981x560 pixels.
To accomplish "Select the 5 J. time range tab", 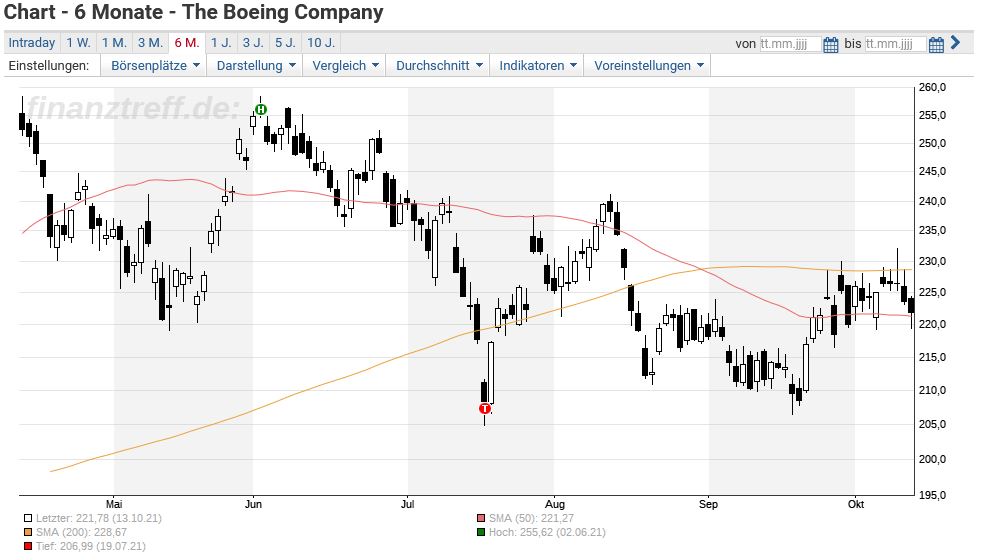I will coord(286,43).
